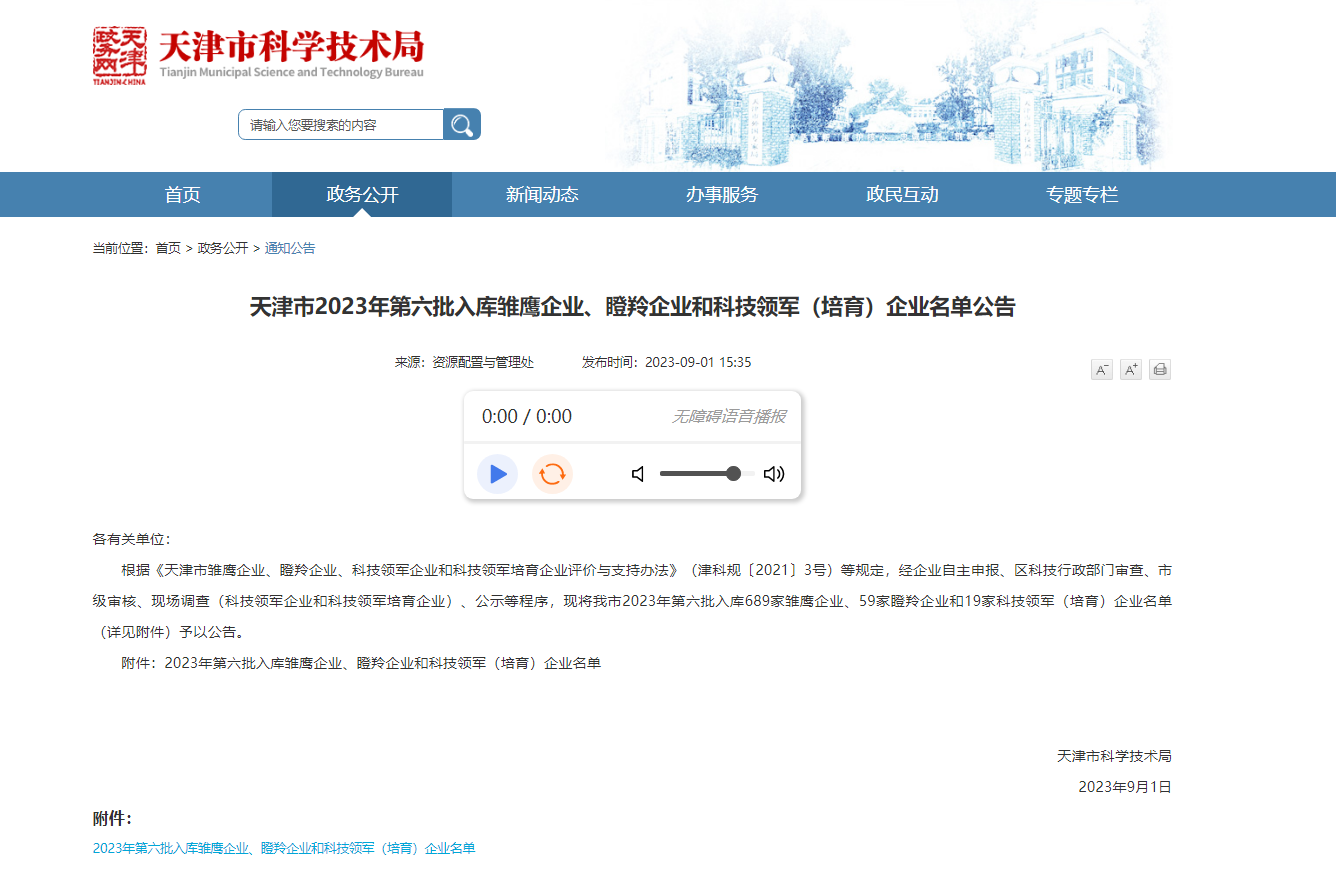The height and width of the screenshot is (892, 1336).
Task: Adjust the audio volume slider handle
Action: click(734, 473)
